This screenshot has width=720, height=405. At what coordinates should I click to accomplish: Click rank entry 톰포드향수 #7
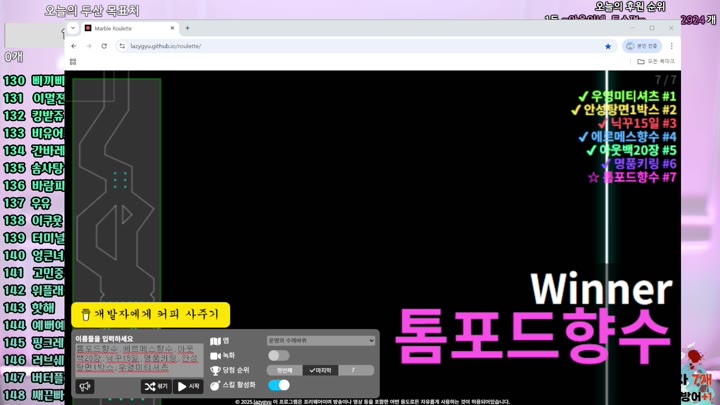[x=632, y=177]
